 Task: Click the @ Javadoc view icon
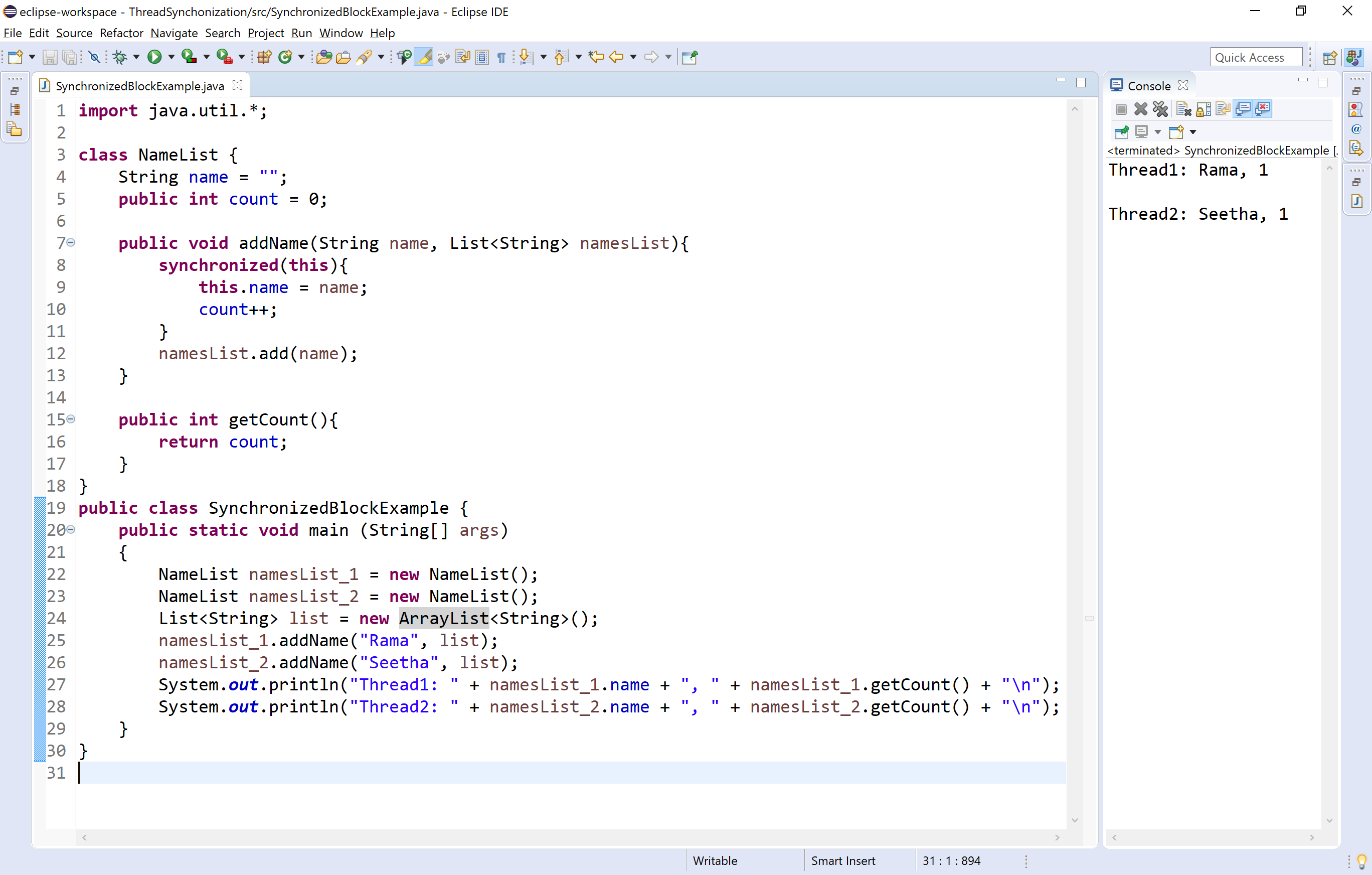[x=1356, y=129]
